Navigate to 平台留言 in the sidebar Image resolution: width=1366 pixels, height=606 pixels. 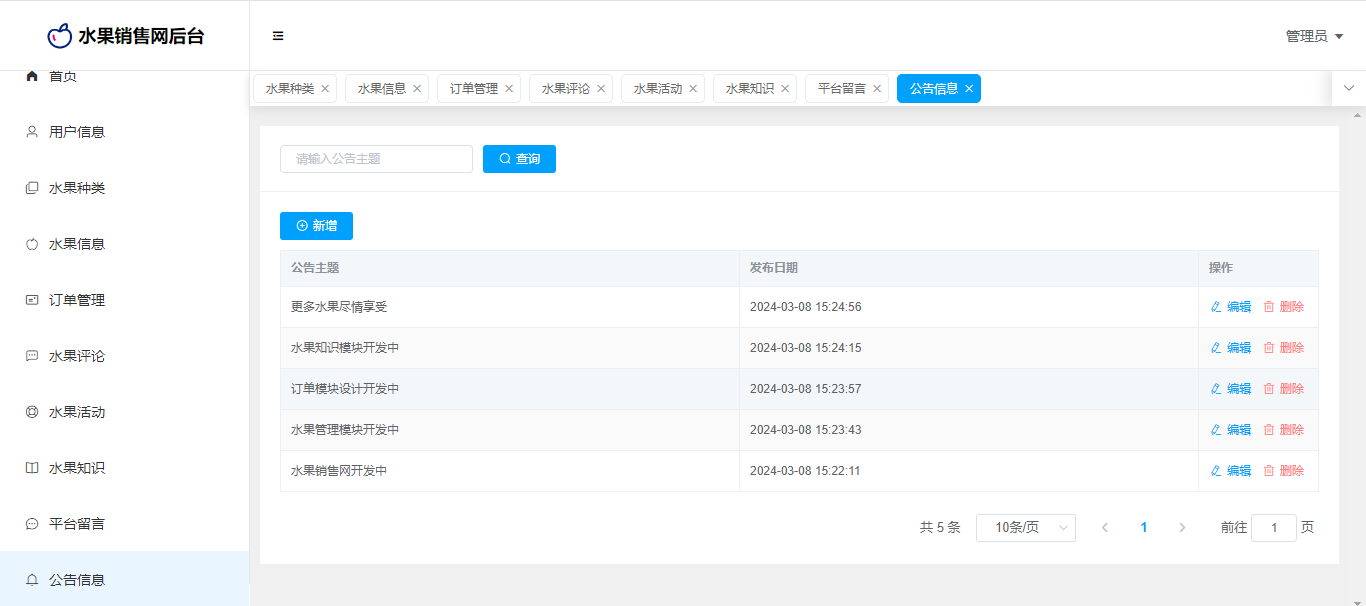(x=77, y=524)
